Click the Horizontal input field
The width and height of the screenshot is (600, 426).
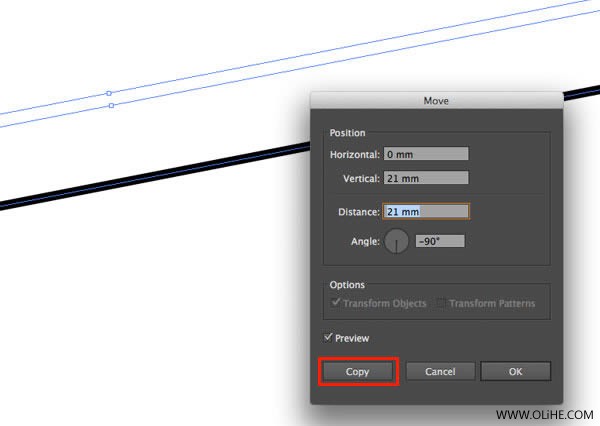pos(426,154)
